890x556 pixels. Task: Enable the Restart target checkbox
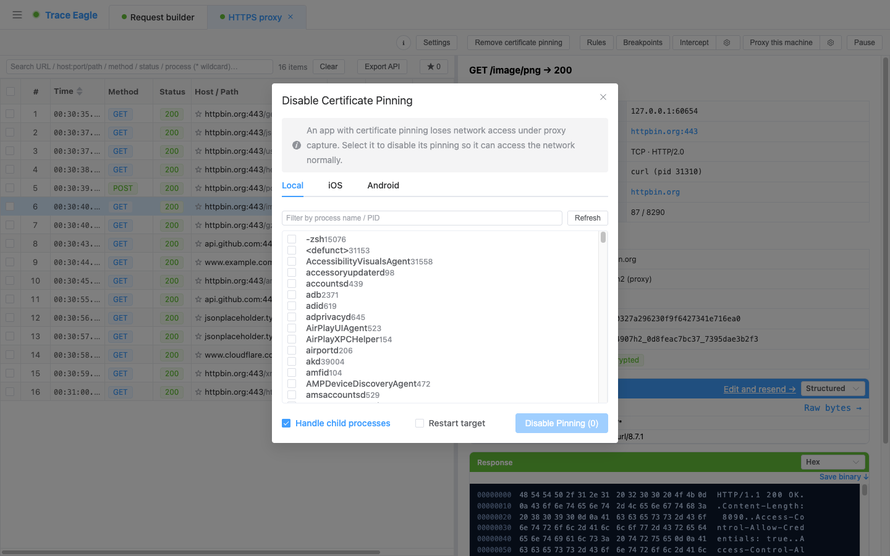[419, 423]
